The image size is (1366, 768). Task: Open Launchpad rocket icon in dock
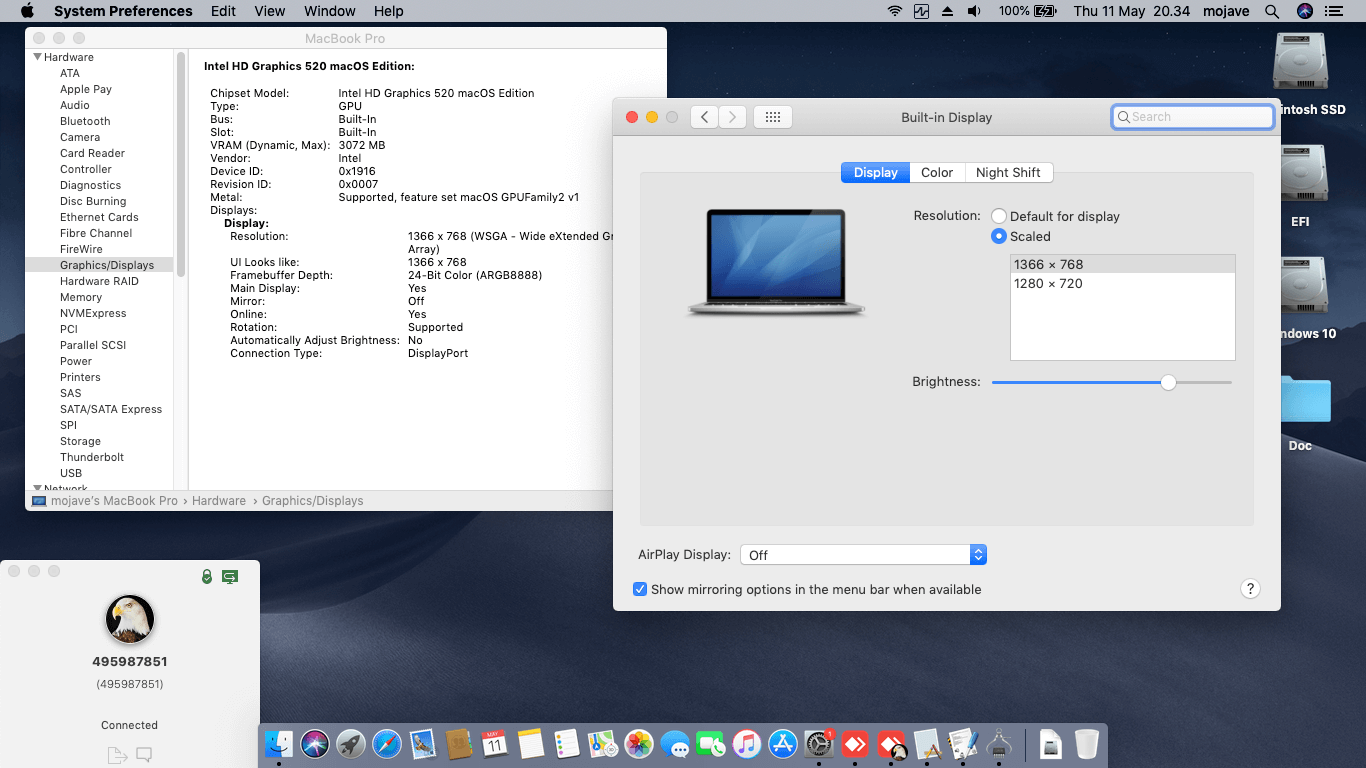coord(351,744)
